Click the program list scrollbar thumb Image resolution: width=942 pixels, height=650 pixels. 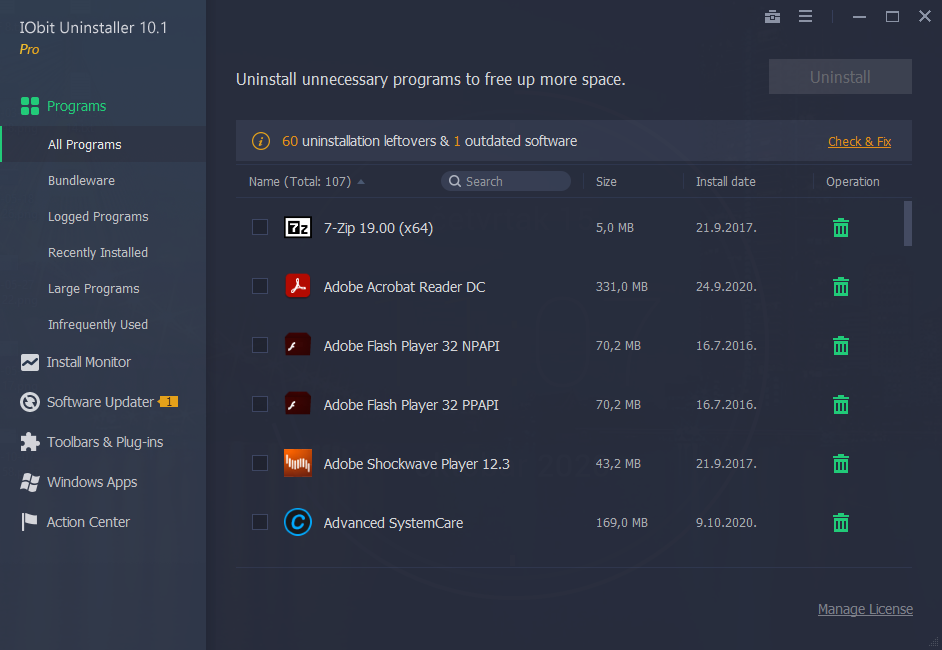point(908,223)
